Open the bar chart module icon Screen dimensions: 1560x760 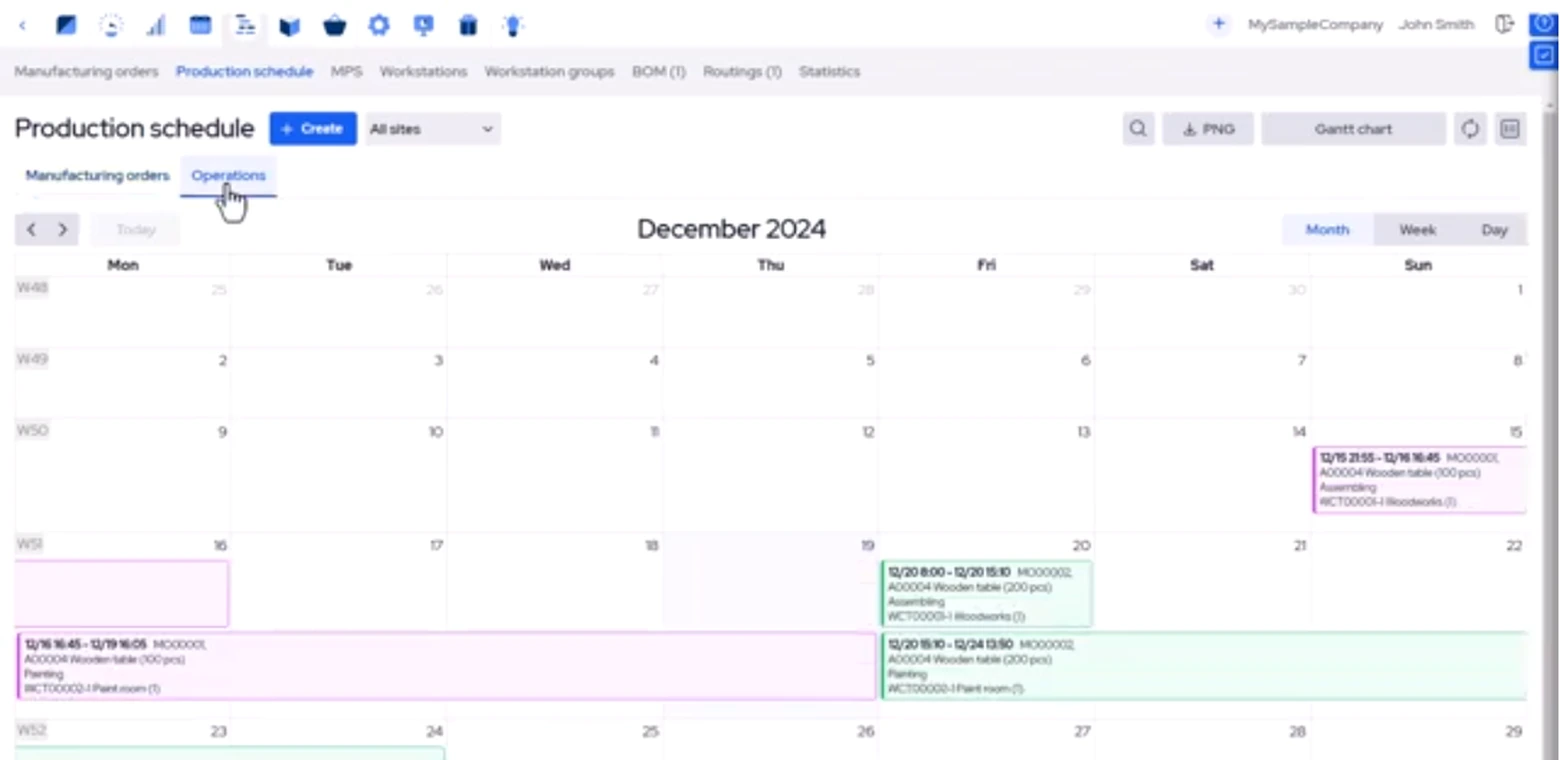tap(156, 26)
